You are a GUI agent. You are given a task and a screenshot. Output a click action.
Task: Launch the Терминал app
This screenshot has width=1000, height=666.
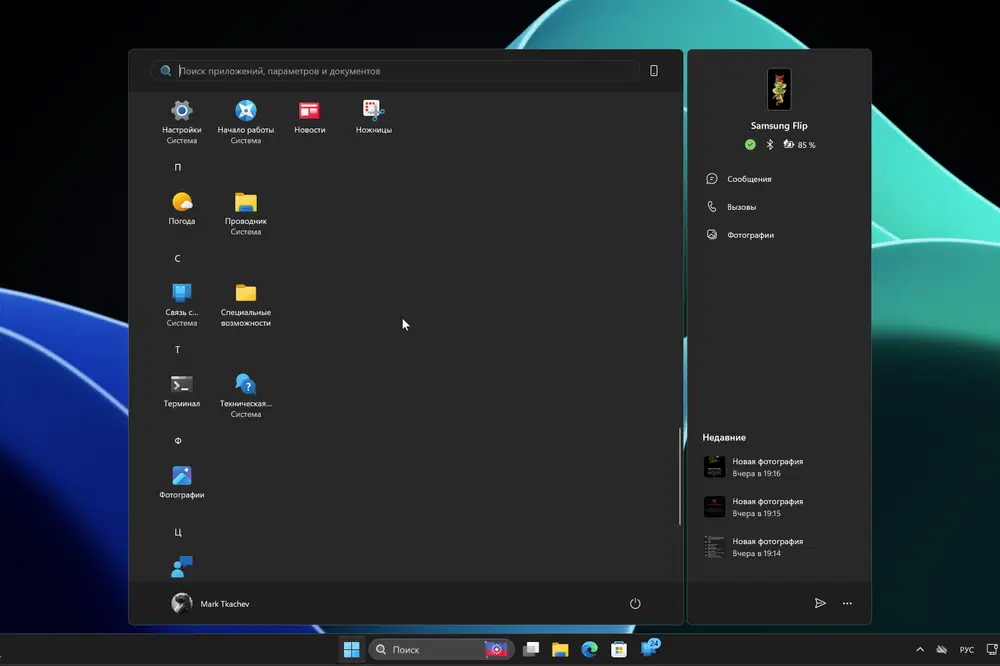point(182,391)
